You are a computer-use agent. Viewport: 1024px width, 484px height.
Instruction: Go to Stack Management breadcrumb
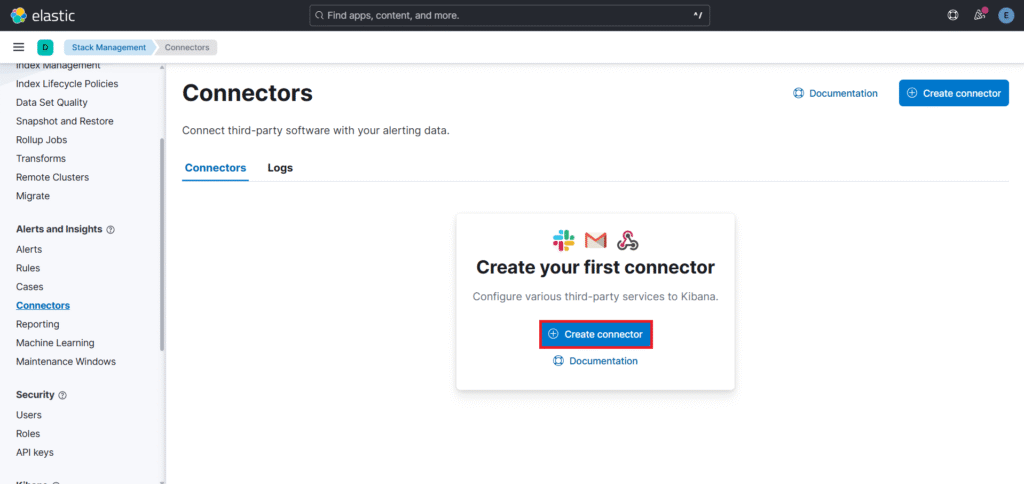[109, 47]
